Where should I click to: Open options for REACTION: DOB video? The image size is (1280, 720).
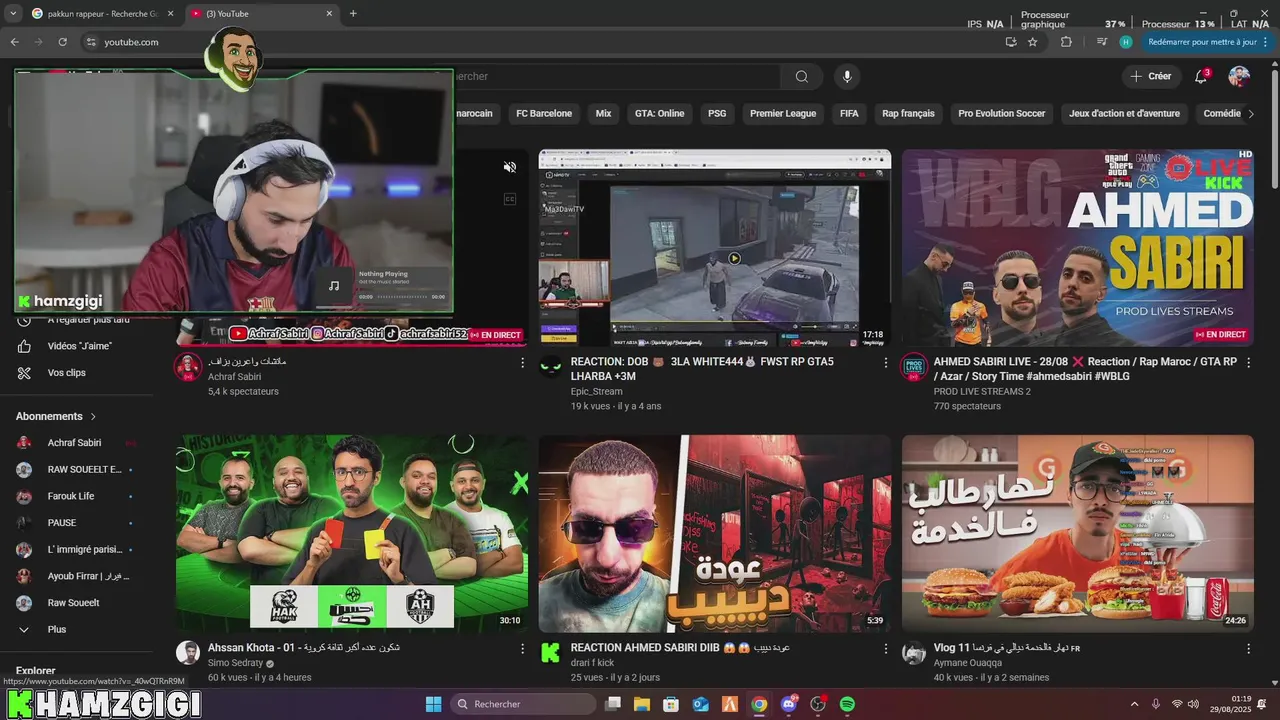[885, 363]
